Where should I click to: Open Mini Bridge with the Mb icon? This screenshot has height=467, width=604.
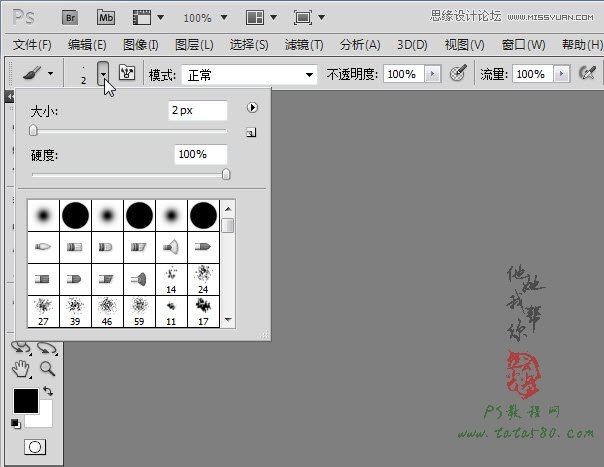click(x=106, y=18)
